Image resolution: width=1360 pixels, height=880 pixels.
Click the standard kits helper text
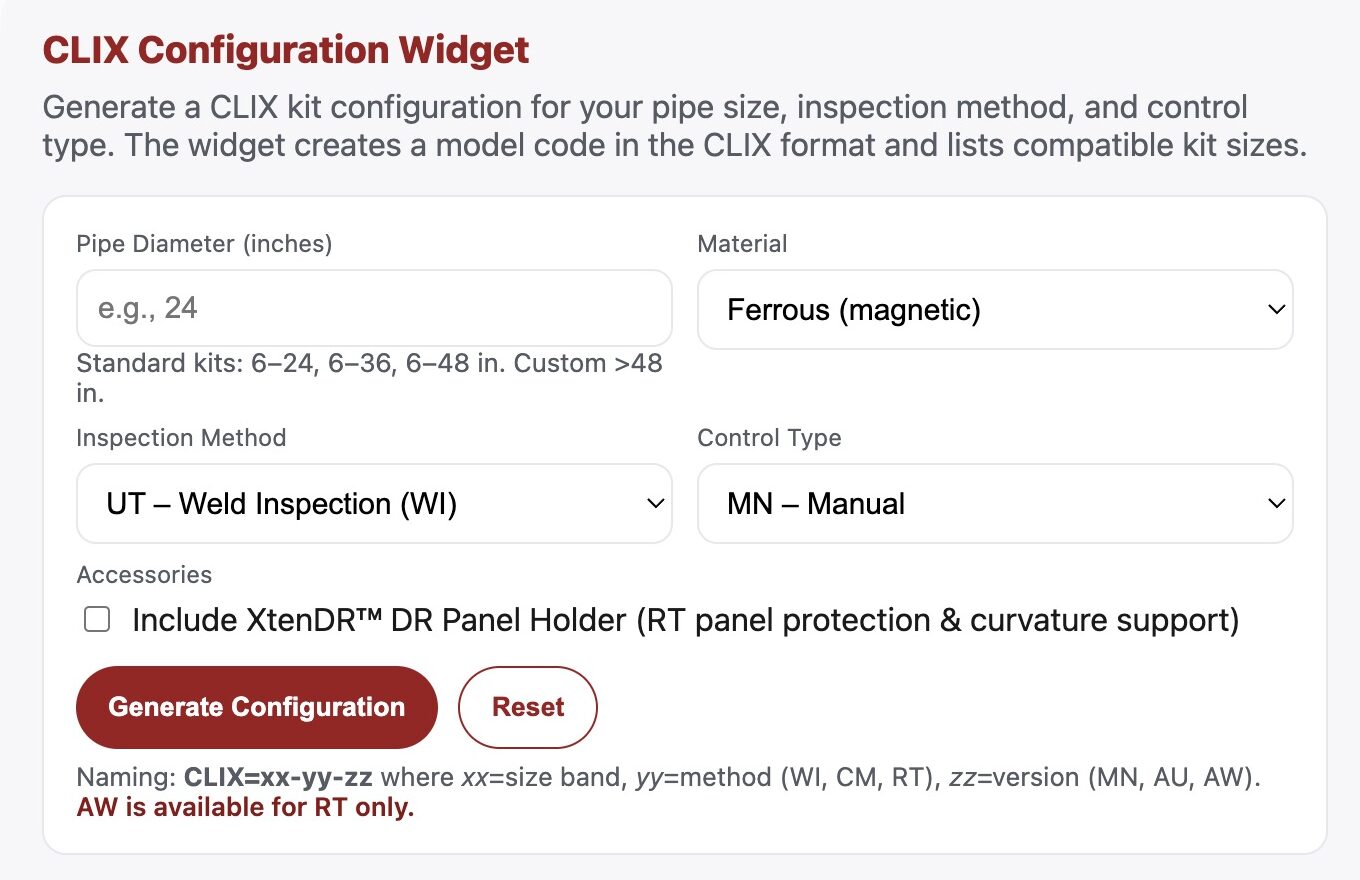pyautogui.click(x=369, y=363)
